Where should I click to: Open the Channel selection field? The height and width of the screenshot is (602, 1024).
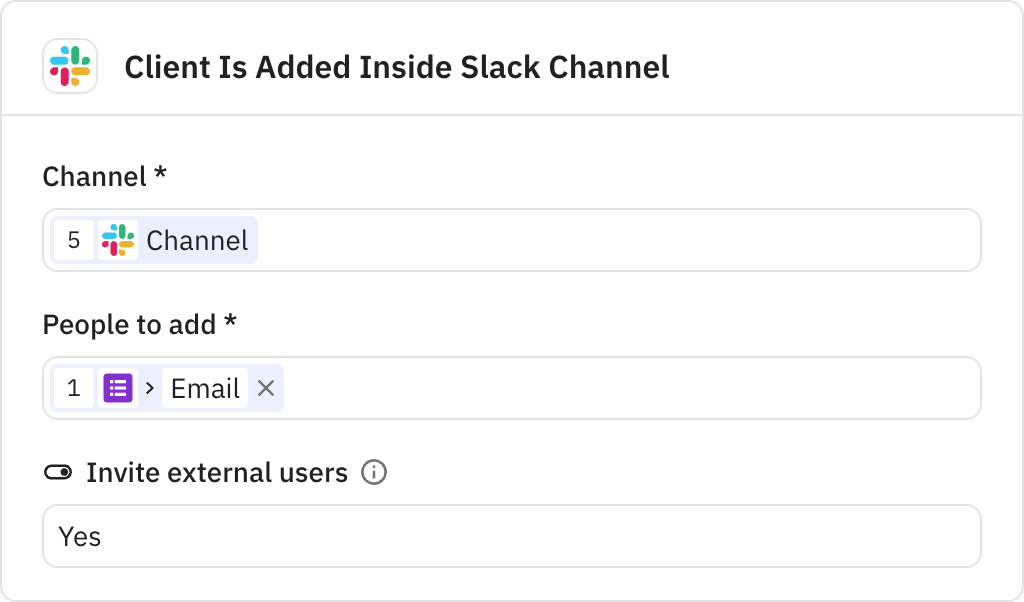pos(600,240)
